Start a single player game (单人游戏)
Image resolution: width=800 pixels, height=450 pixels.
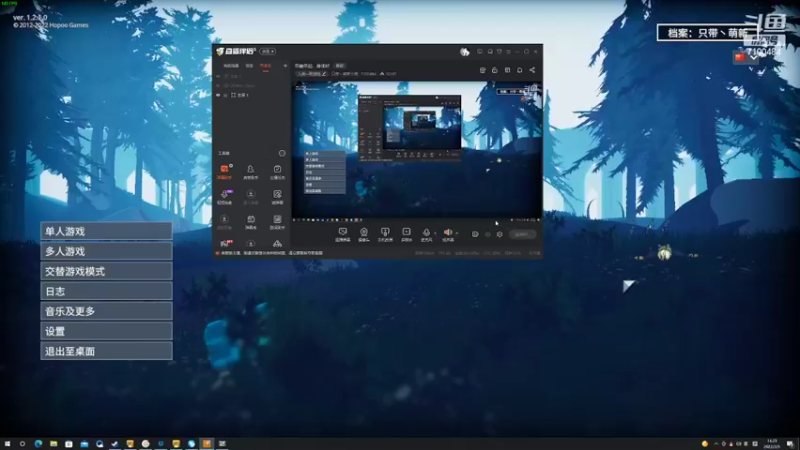[107, 231]
